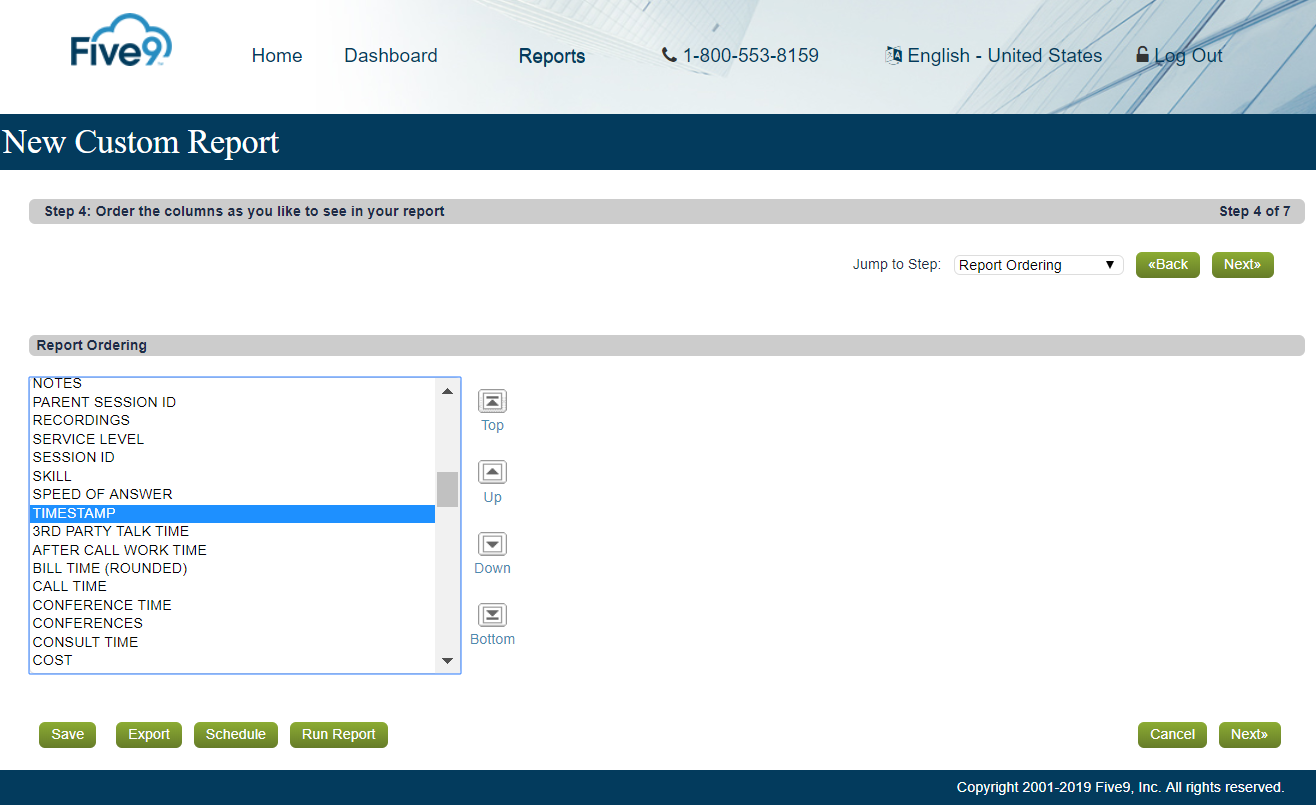Go to the Home page

pos(277,56)
